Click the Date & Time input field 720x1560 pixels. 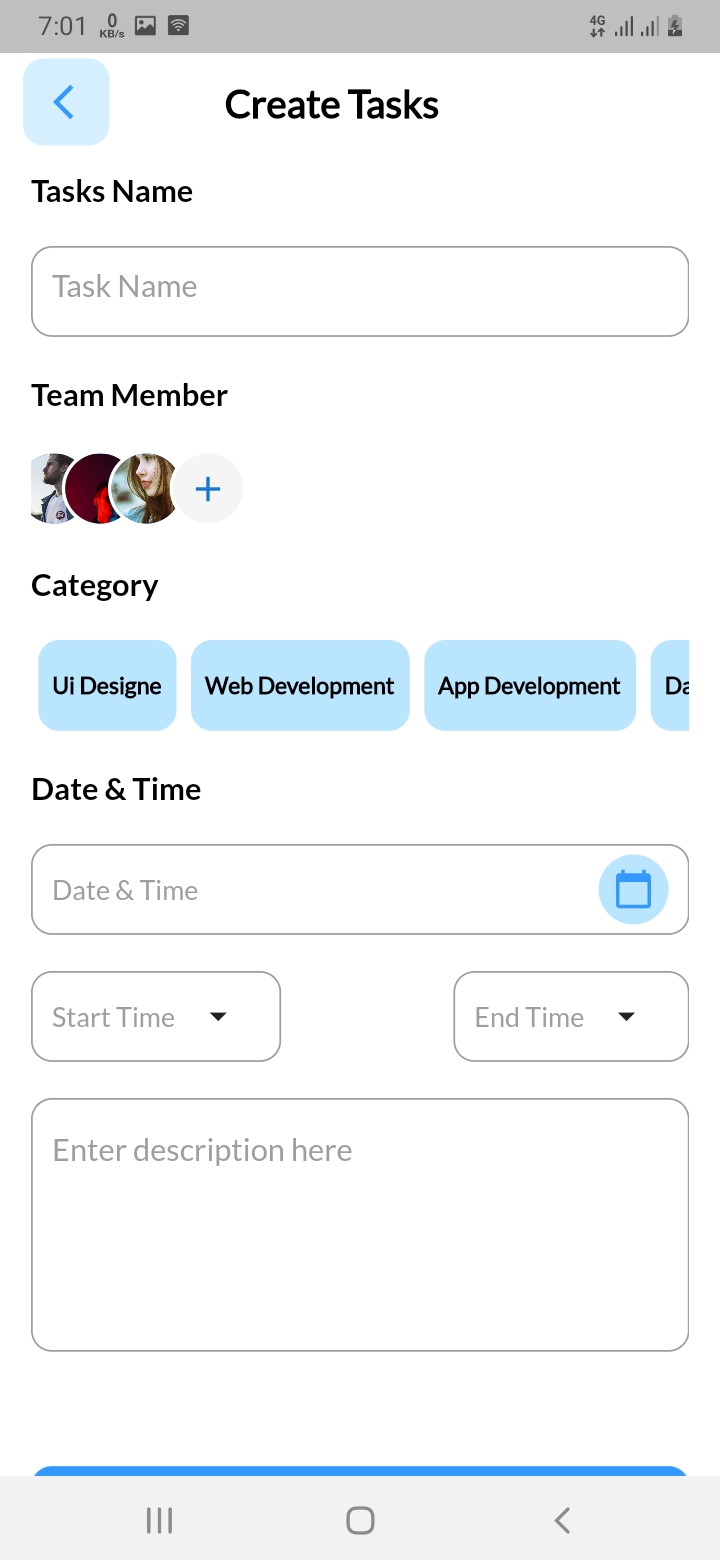[x=310, y=890]
